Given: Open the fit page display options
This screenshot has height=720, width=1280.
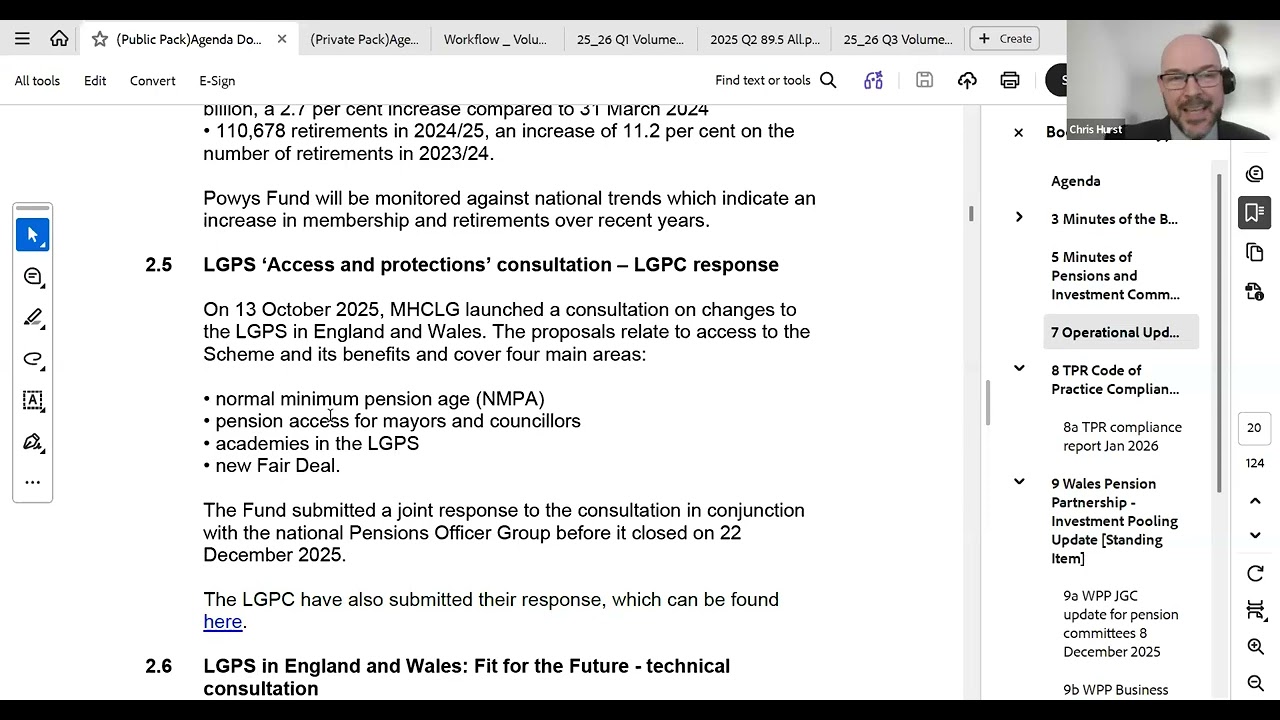Looking at the screenshot, I should tap(1255, 610).
